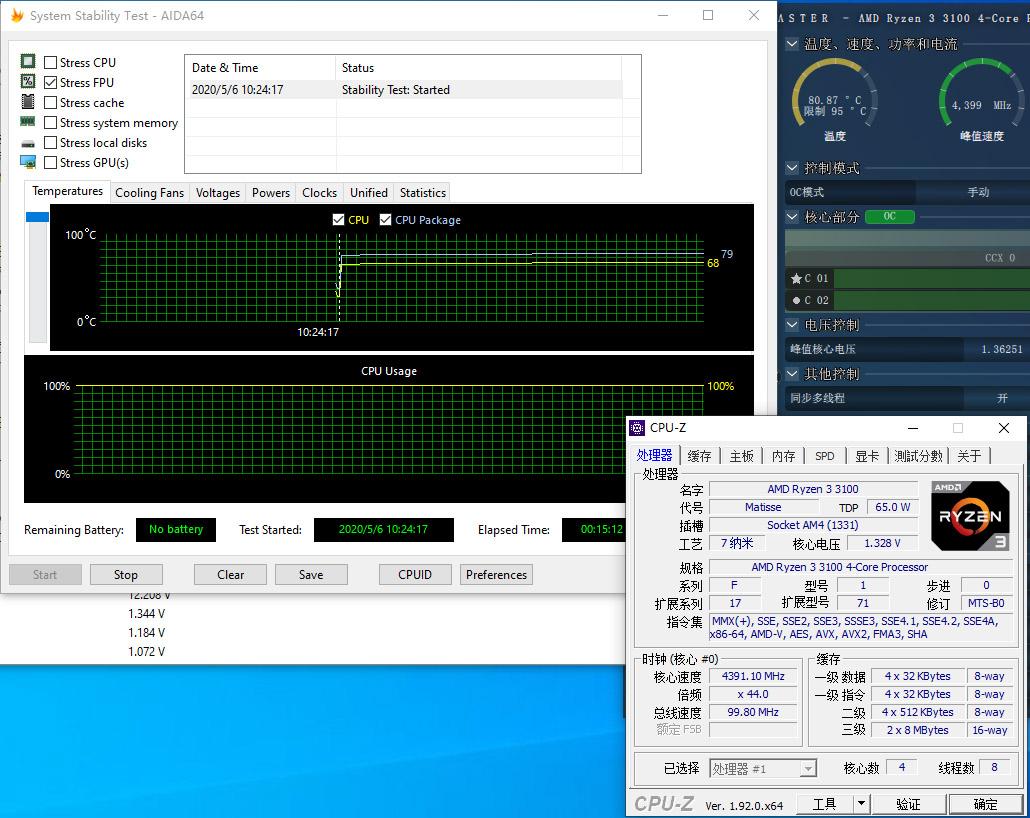Open AIDA64 Preferences
1030x818 pixels.
point(496,574)
